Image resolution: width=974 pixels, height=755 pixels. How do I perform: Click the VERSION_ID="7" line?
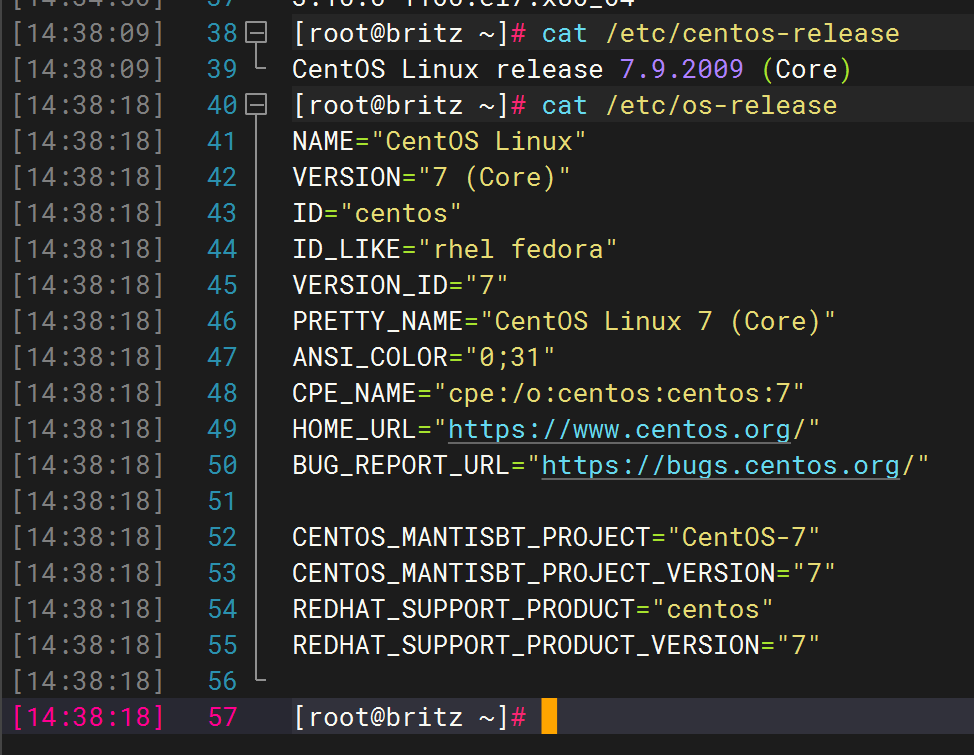(x=400, y=285)
